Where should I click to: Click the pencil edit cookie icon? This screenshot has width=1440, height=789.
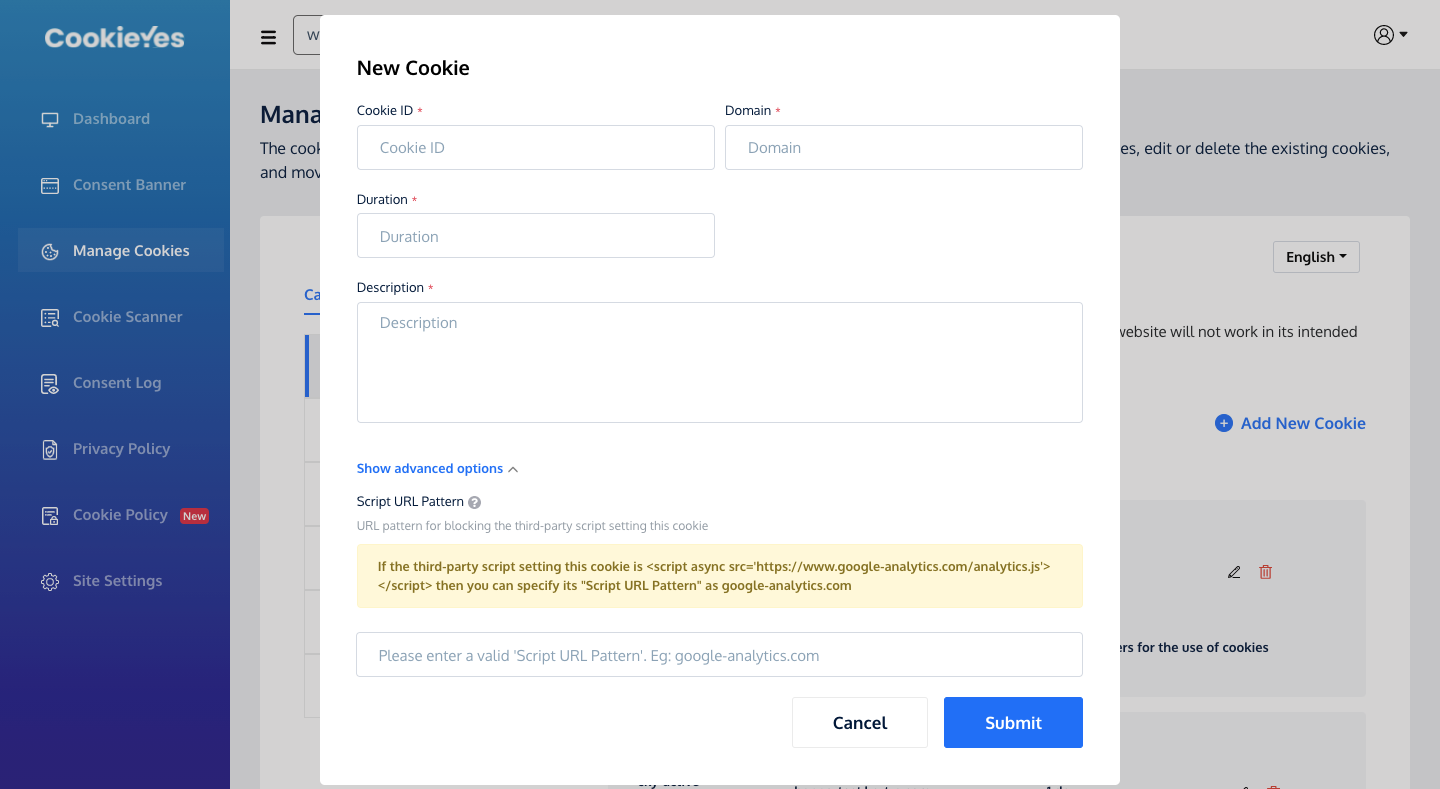[1234, 572]
